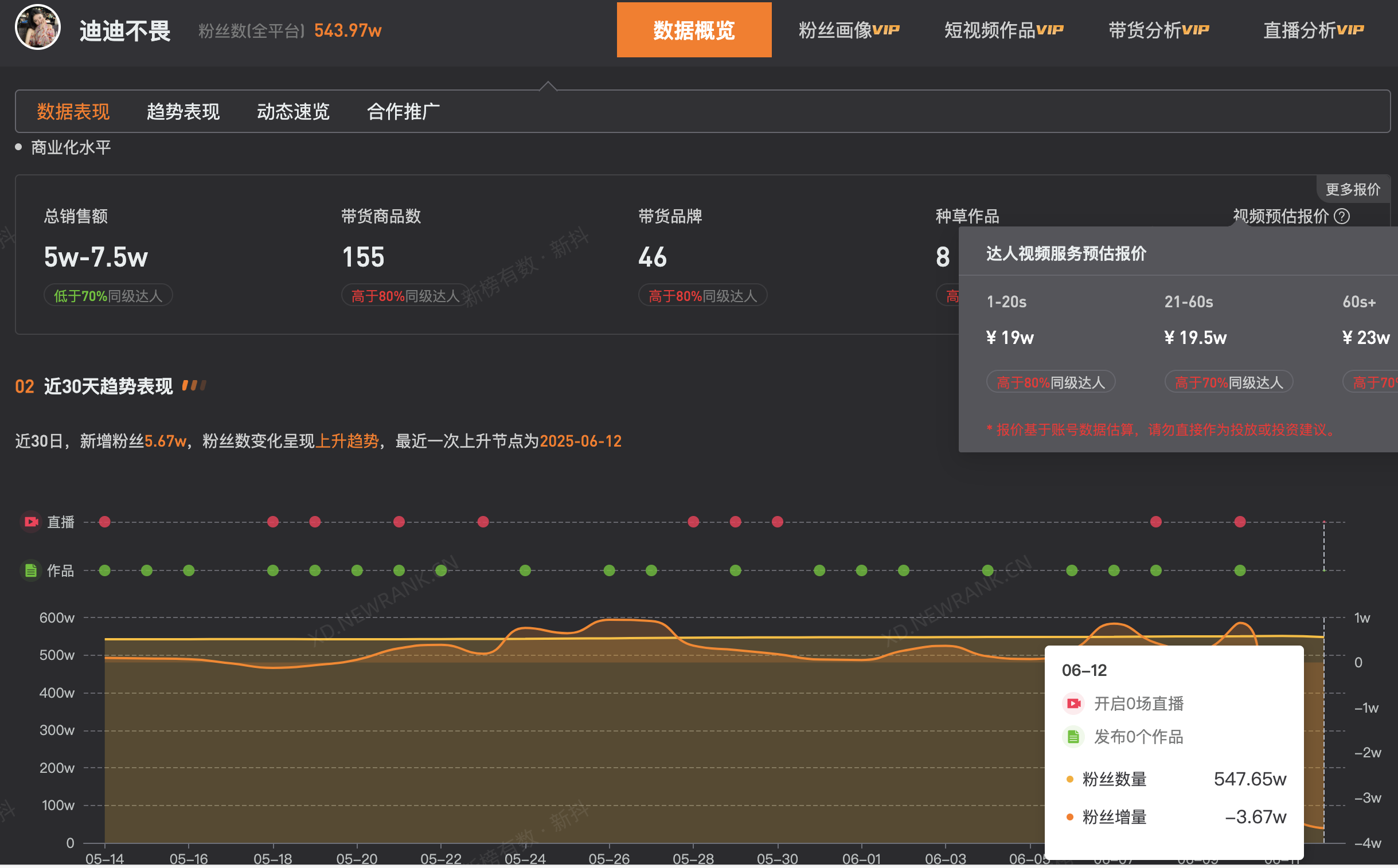Click the 近30天趋势表现 section heading
1398x868 pixels.
click(x=108, y=386)
